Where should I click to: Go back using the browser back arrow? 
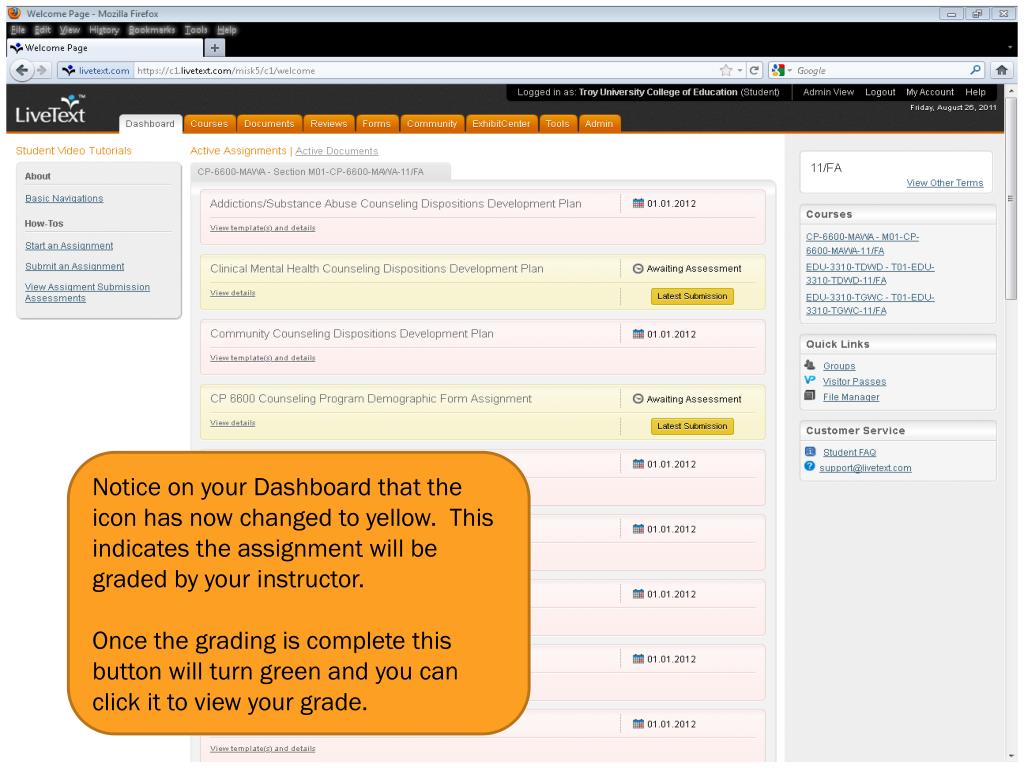22,70
